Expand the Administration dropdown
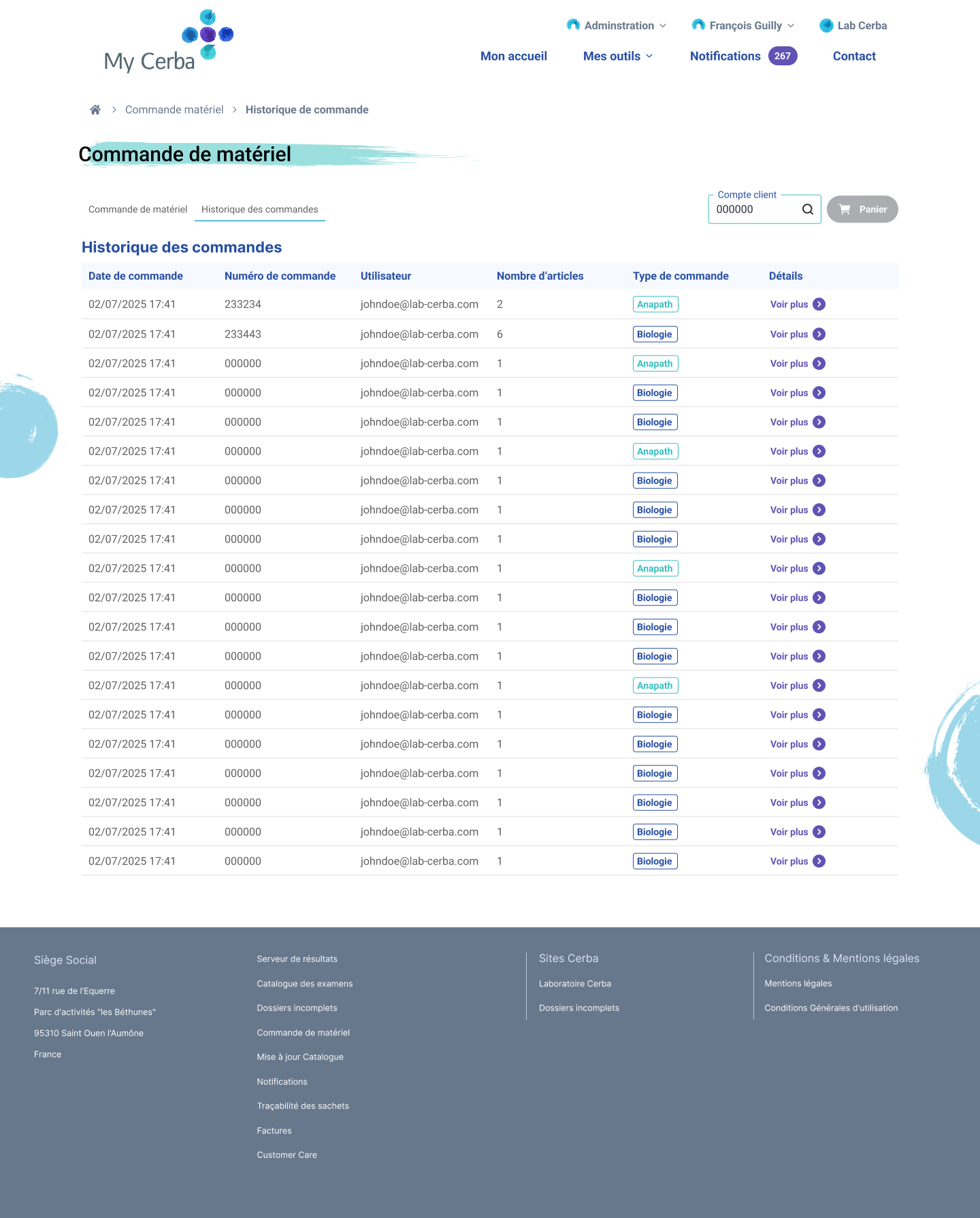 [663, 26]
